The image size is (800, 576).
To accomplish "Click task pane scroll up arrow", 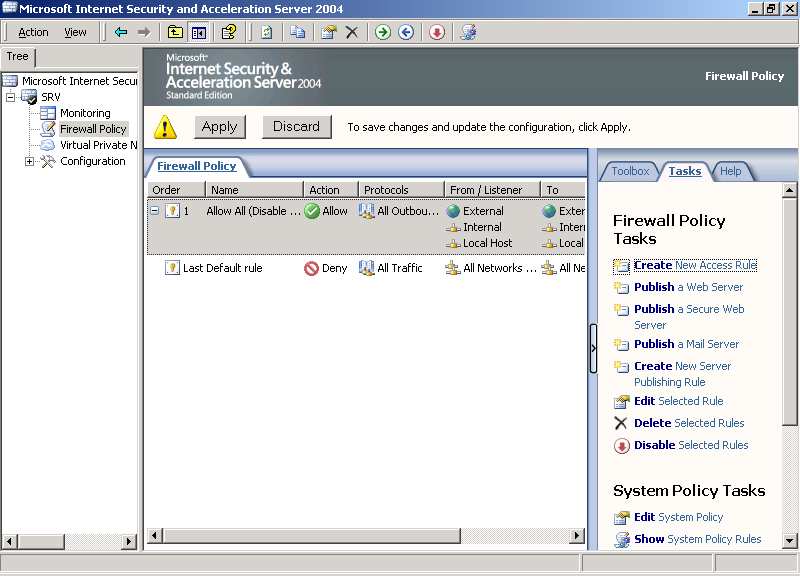I will click(x=789, y=190).
